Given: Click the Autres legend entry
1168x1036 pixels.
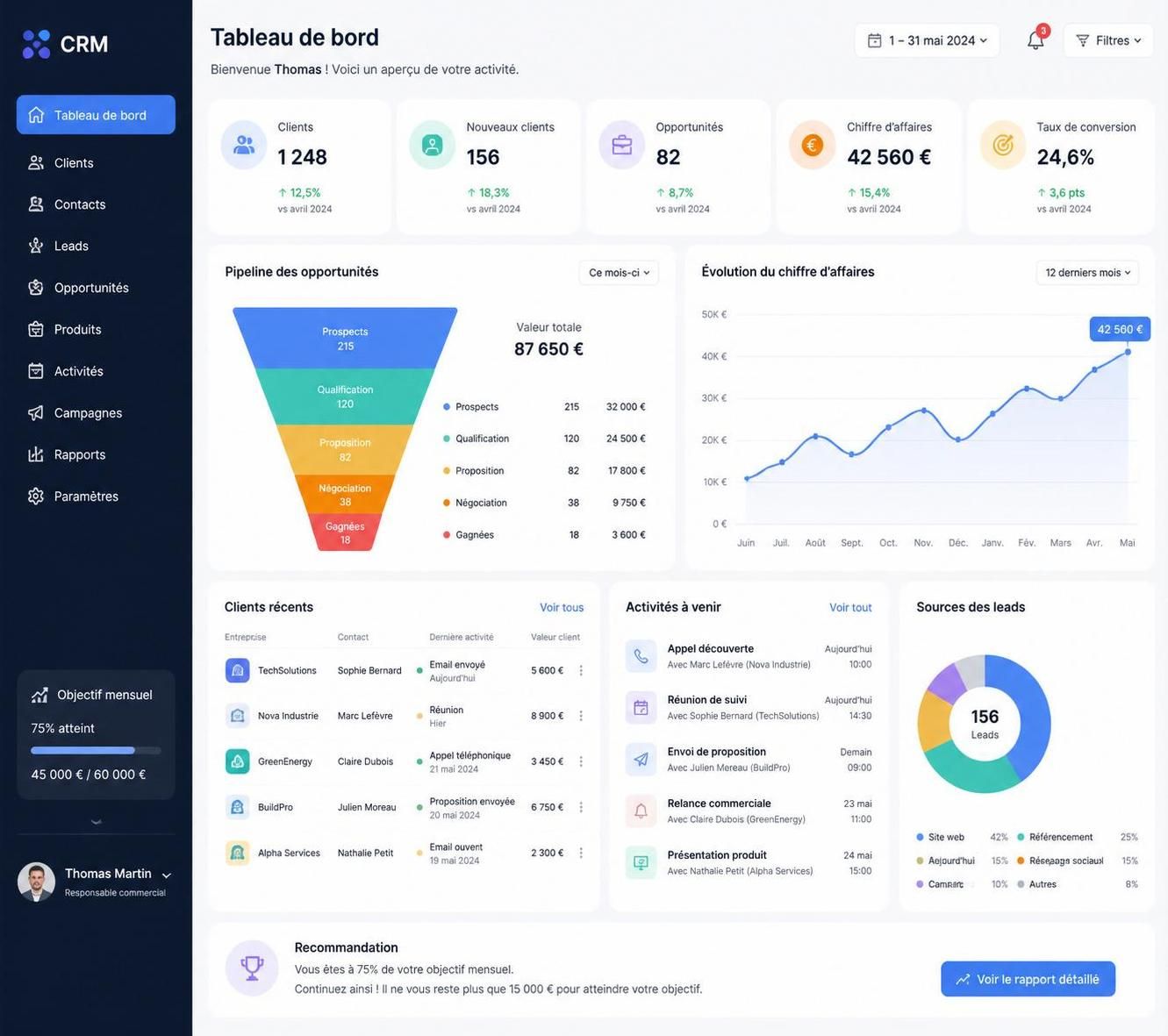Looking at the screenshot, I should 1078,884.
